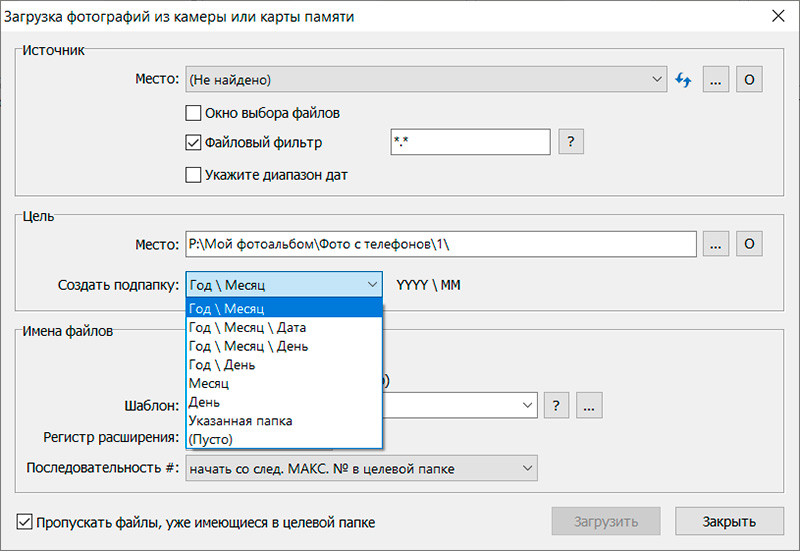The height and width of the screenshot is (551, 800).
Task: Click the browse '...' button next to target path
Action: [x=715, y=244]
